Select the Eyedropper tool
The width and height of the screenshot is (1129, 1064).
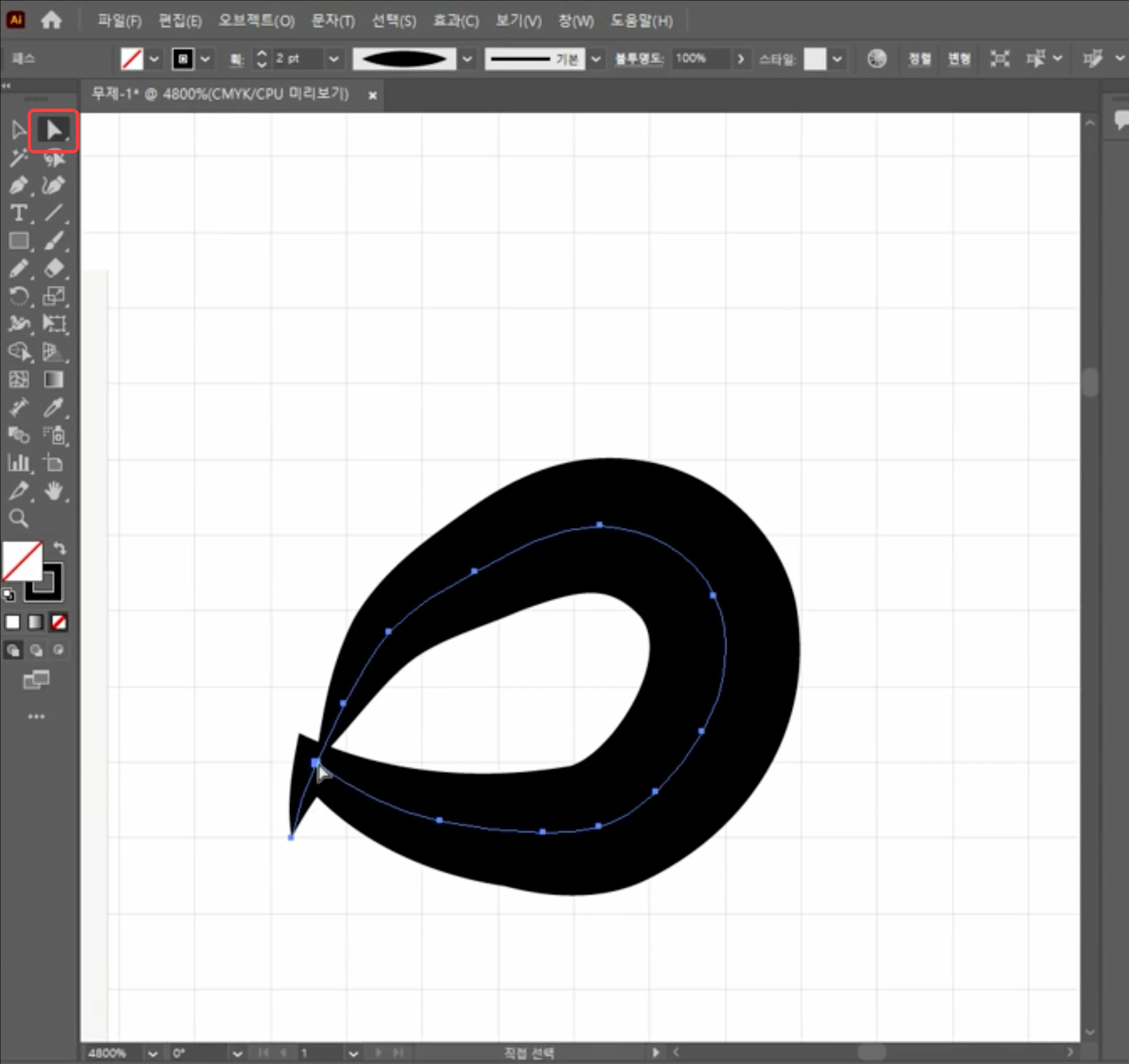[x=54, y=407]
